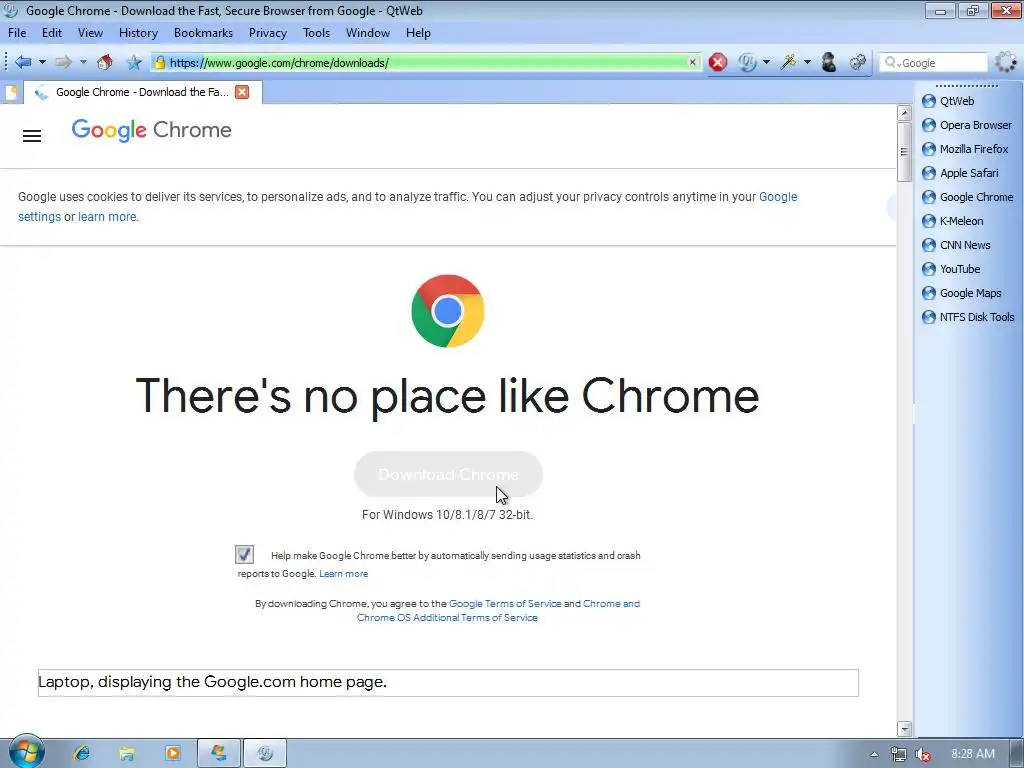Open the home page via house icon
1024x768 pixels.
(104, 63)
